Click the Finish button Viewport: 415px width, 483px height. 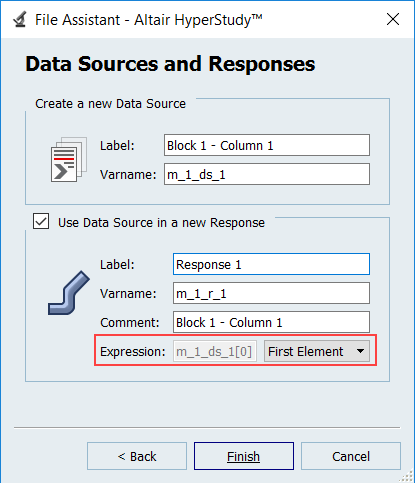pos(244,456)
